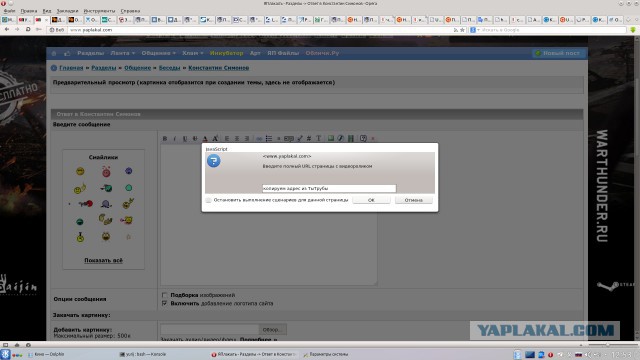Click the Opera icon in the system tray
This screenshot has width=640, height=360.
pyautogui.click(x=551, y=355)
